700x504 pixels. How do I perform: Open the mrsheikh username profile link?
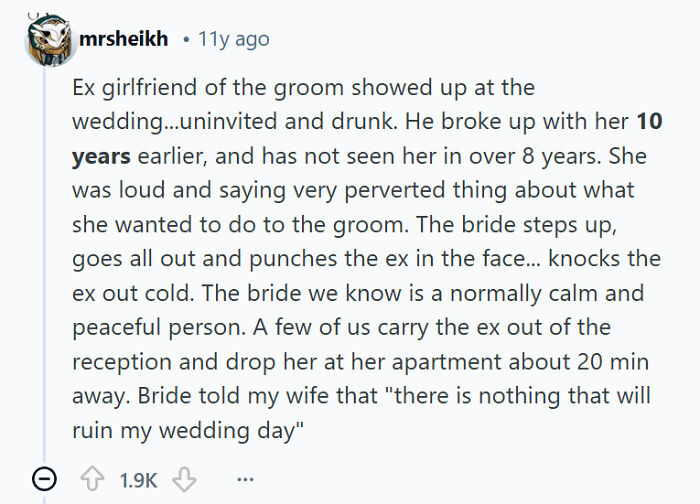pos(125,39)
